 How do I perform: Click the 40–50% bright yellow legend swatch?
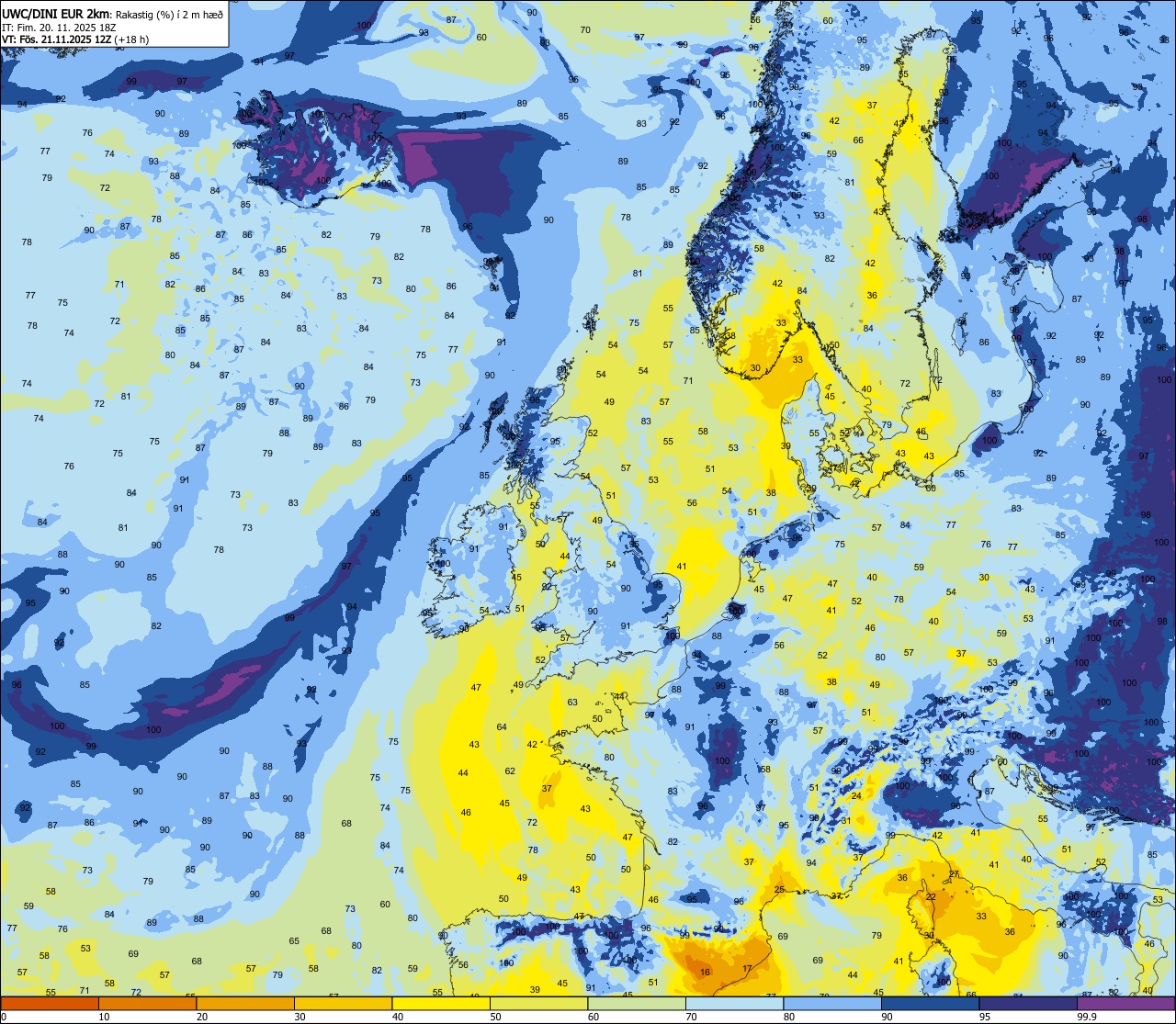441,1003
